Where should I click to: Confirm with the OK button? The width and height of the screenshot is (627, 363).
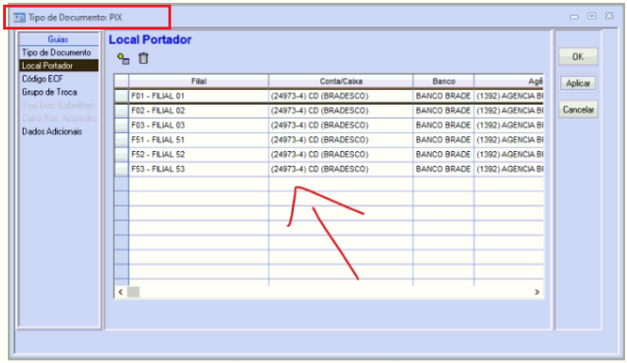click(x=578, y=57)
